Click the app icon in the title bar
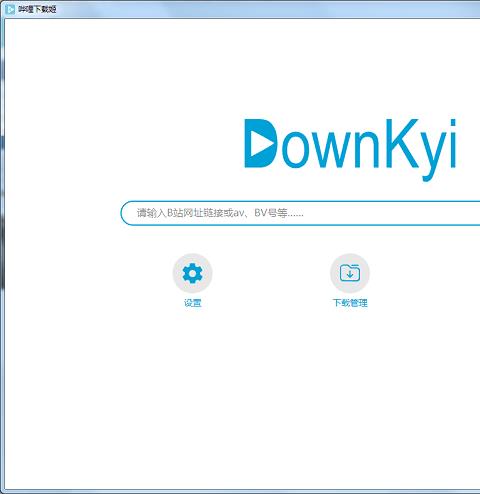 [x=10, y=9]
